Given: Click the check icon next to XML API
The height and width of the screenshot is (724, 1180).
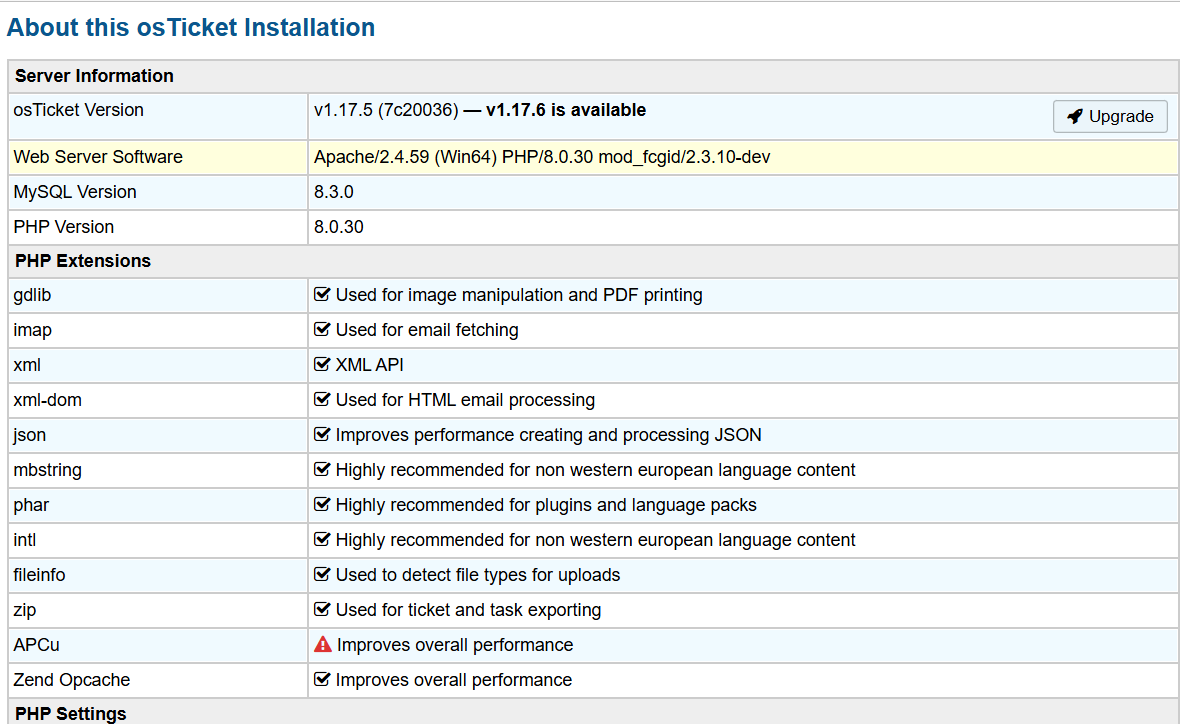Looking at the screenshot, I should [322, 365].
